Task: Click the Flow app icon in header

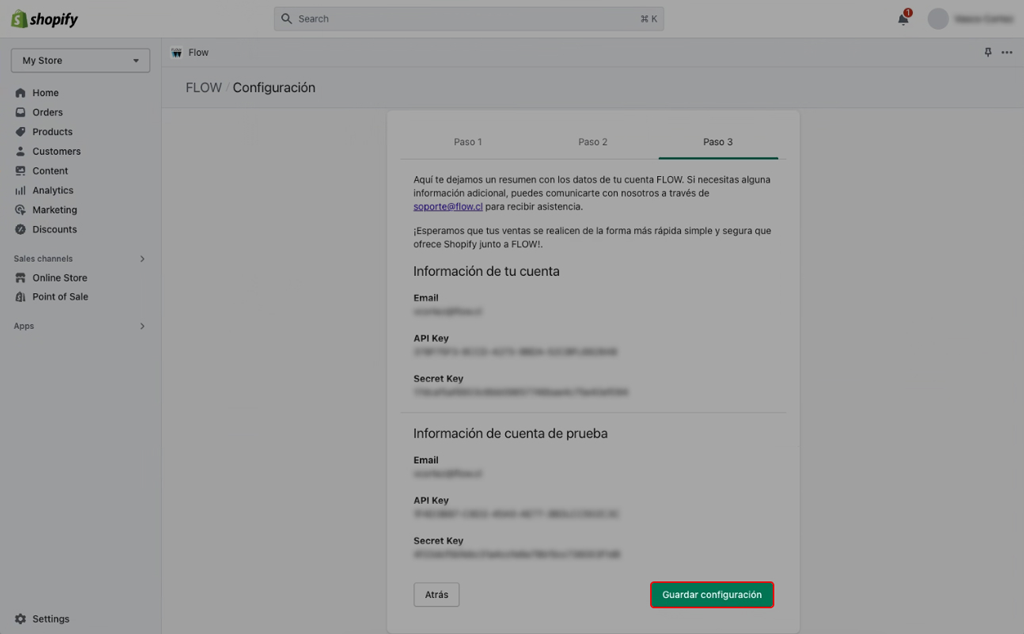Action: pyautogui.click(x=176, y=52)
